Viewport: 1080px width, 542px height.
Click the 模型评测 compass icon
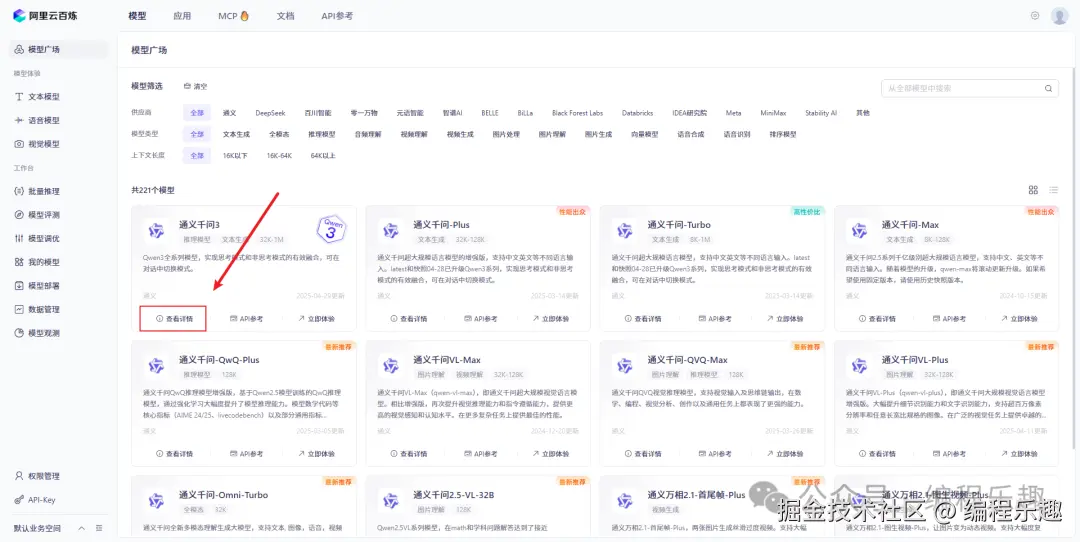pyautogui.click(x=19, y=215)
